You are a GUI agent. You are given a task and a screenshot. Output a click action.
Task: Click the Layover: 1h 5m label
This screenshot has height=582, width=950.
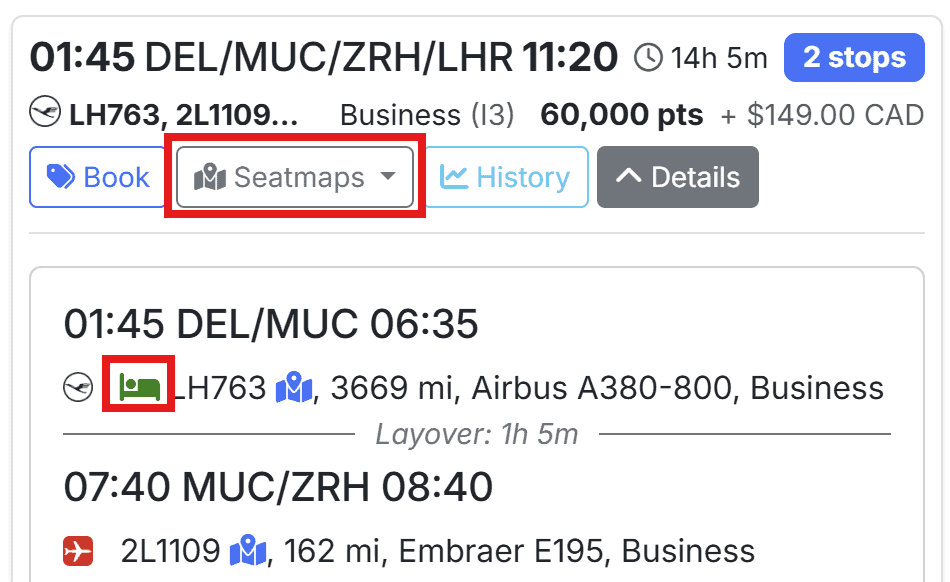(x=476, y=435)
